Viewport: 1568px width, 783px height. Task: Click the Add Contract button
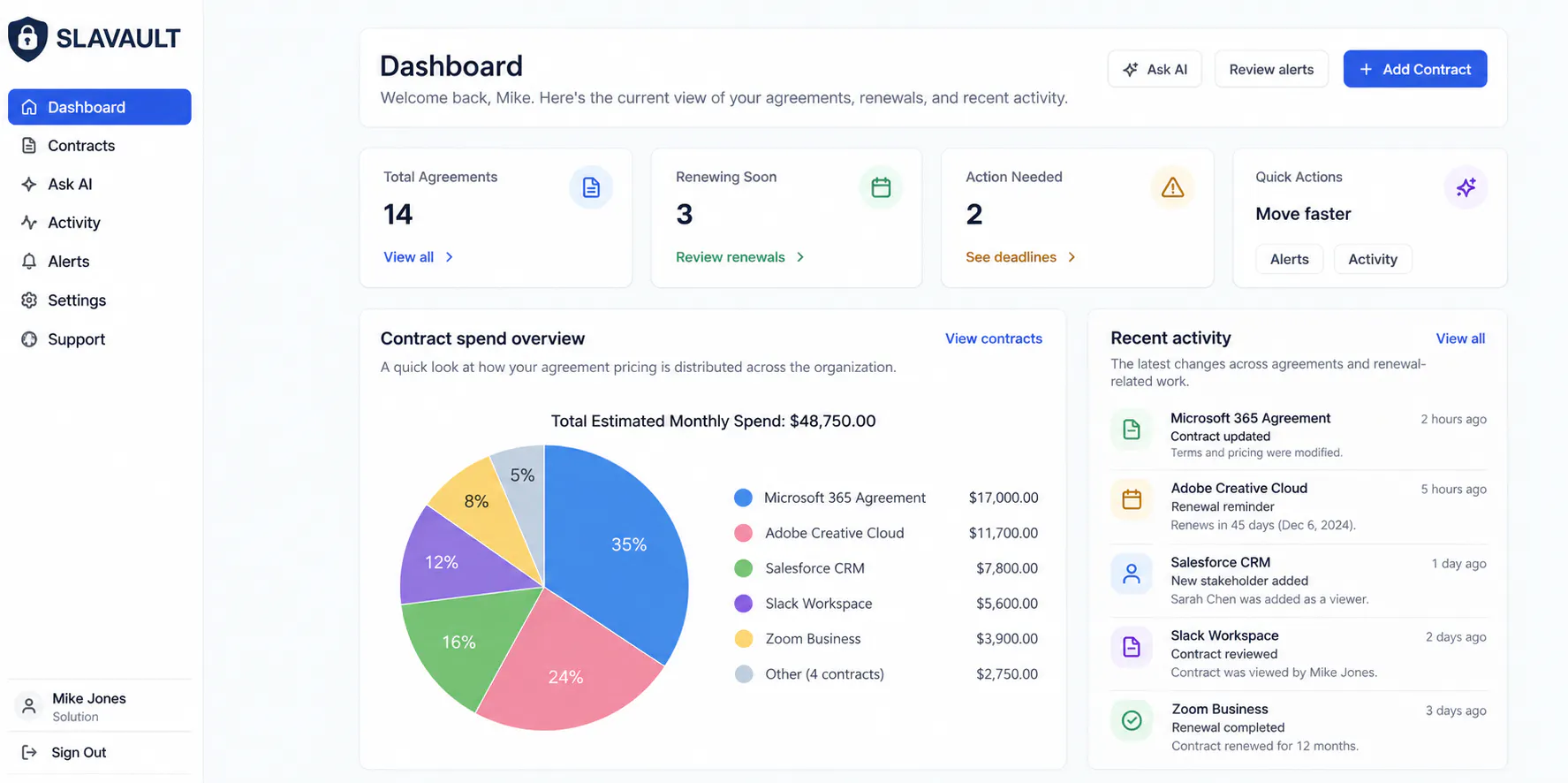coord(1415,69)
